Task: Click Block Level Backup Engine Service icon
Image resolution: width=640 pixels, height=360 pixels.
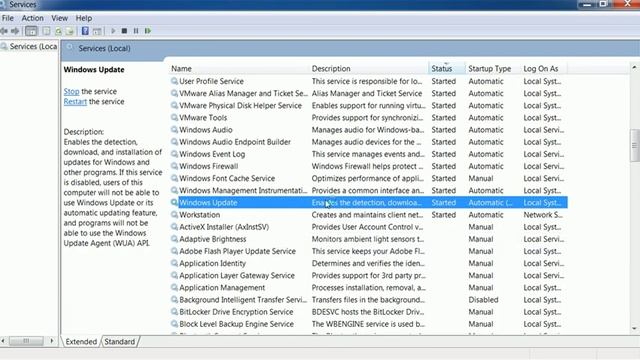Action: (174, 324)
